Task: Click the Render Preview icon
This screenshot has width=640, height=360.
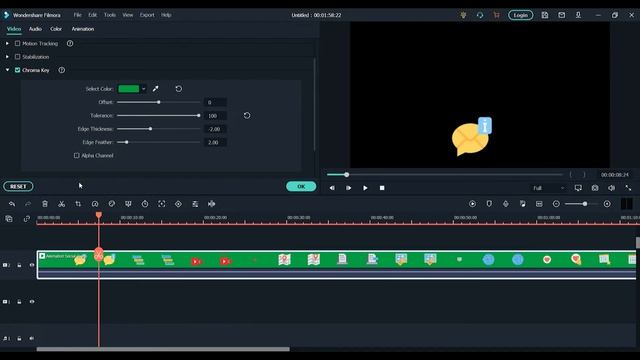Action: point(472,204)
